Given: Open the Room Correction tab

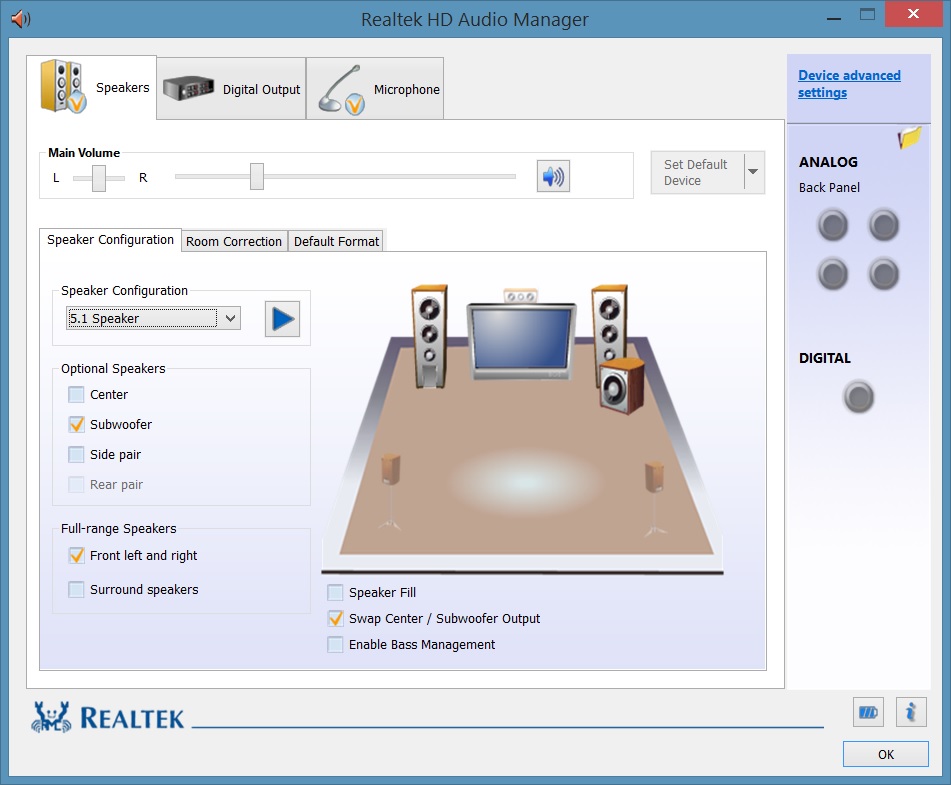Looking at the screenshot, I should 234,241.
